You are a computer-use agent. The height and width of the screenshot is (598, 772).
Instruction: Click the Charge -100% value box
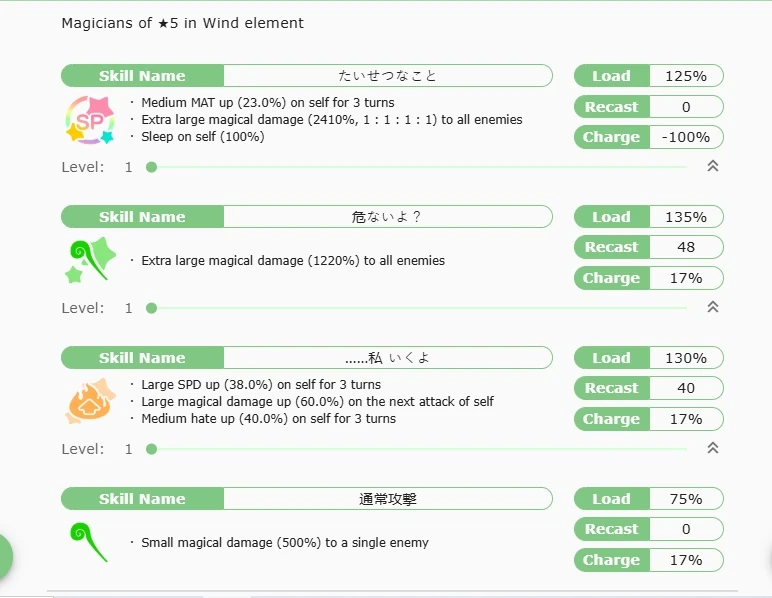pyautogui.click(x=686, y=137)
